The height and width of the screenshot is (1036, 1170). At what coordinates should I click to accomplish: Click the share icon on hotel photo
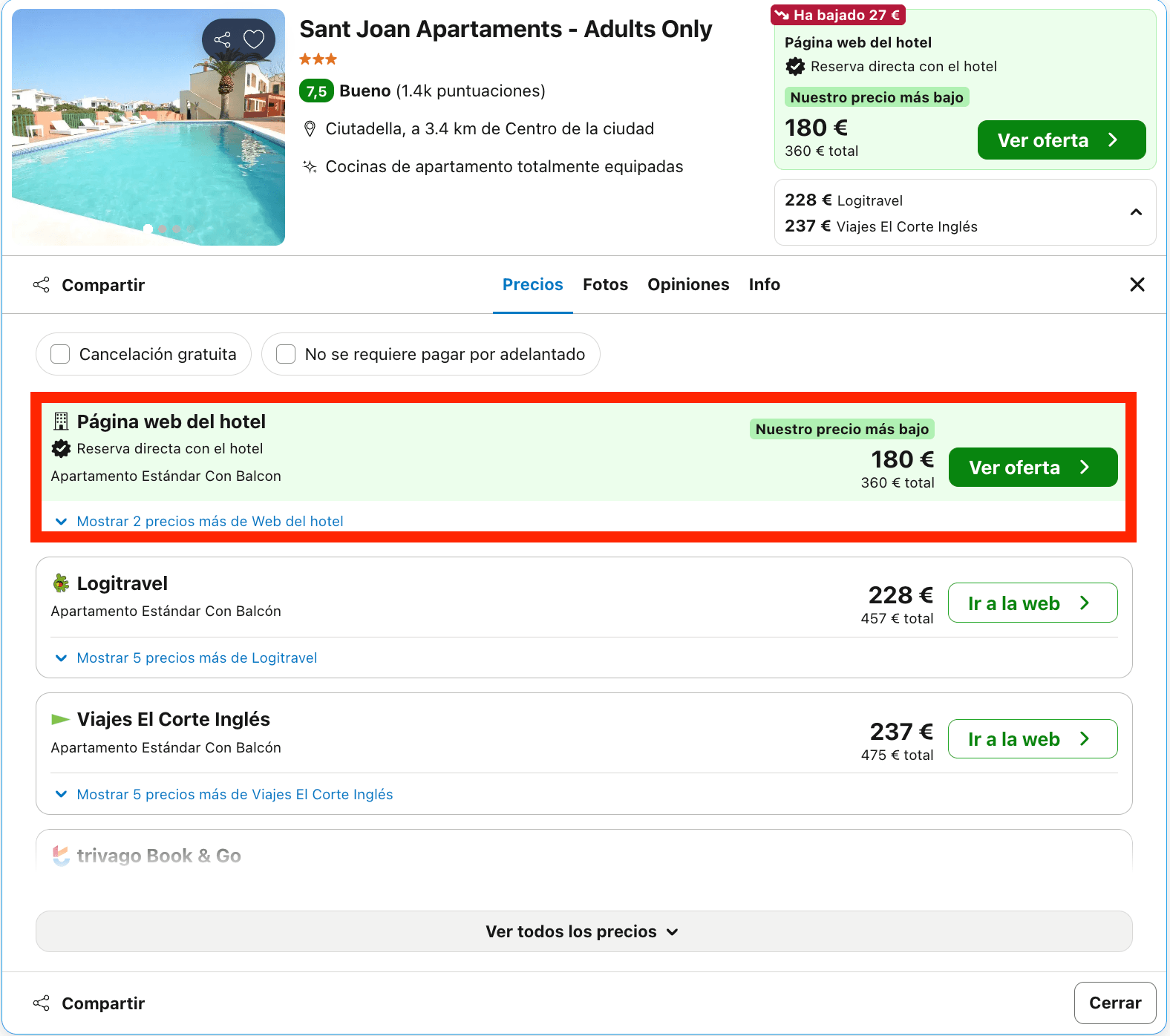pyautogui.click(x=222, y=40)
